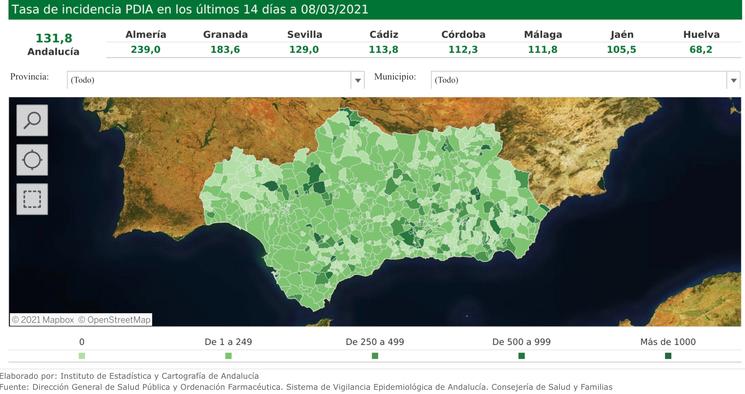Click the 'Elaborado por' credit line
Screen dimensions: 745x394
pyautogui.click(x=129, y=376)
